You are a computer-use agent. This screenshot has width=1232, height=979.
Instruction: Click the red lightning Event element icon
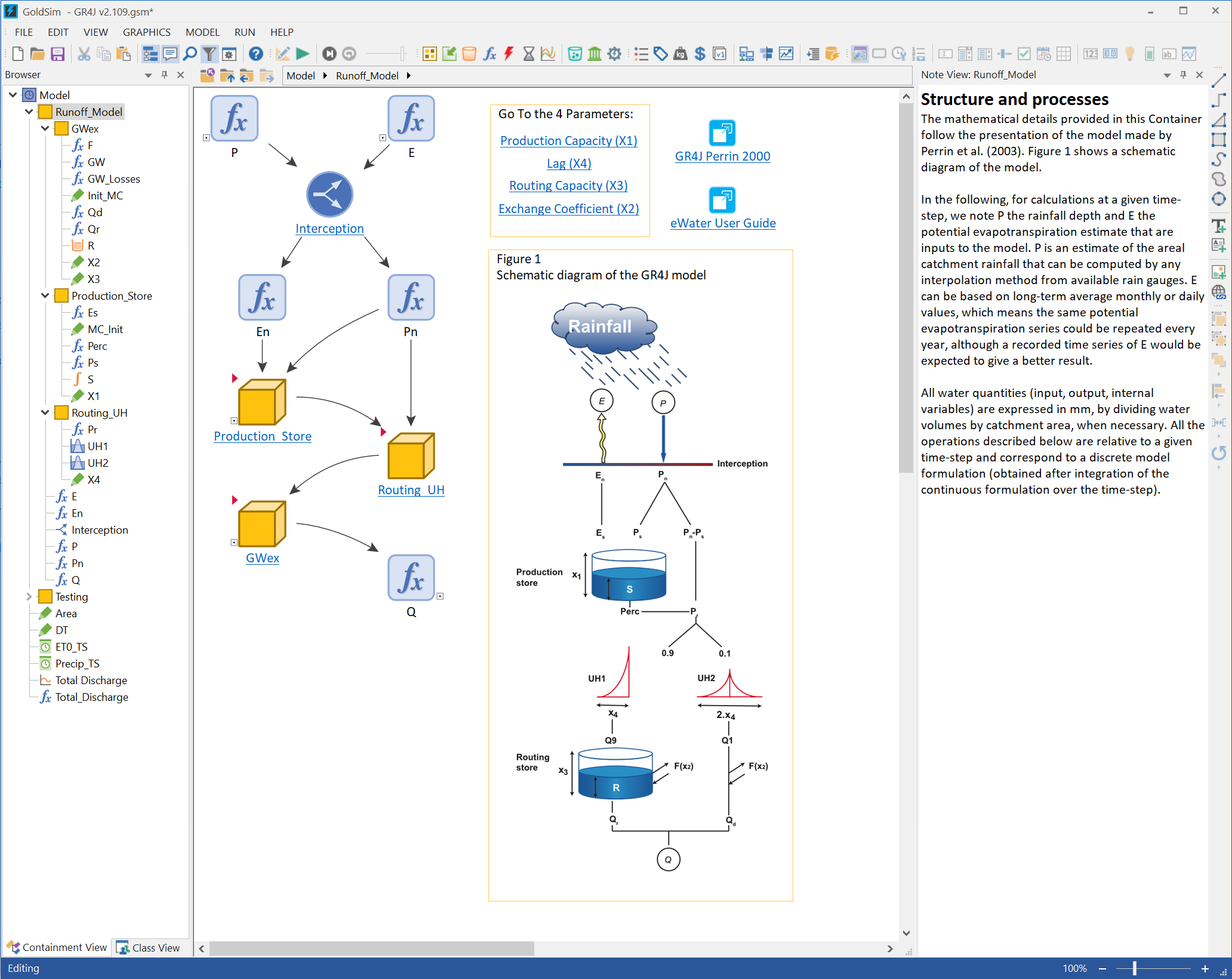coord(508,54)
